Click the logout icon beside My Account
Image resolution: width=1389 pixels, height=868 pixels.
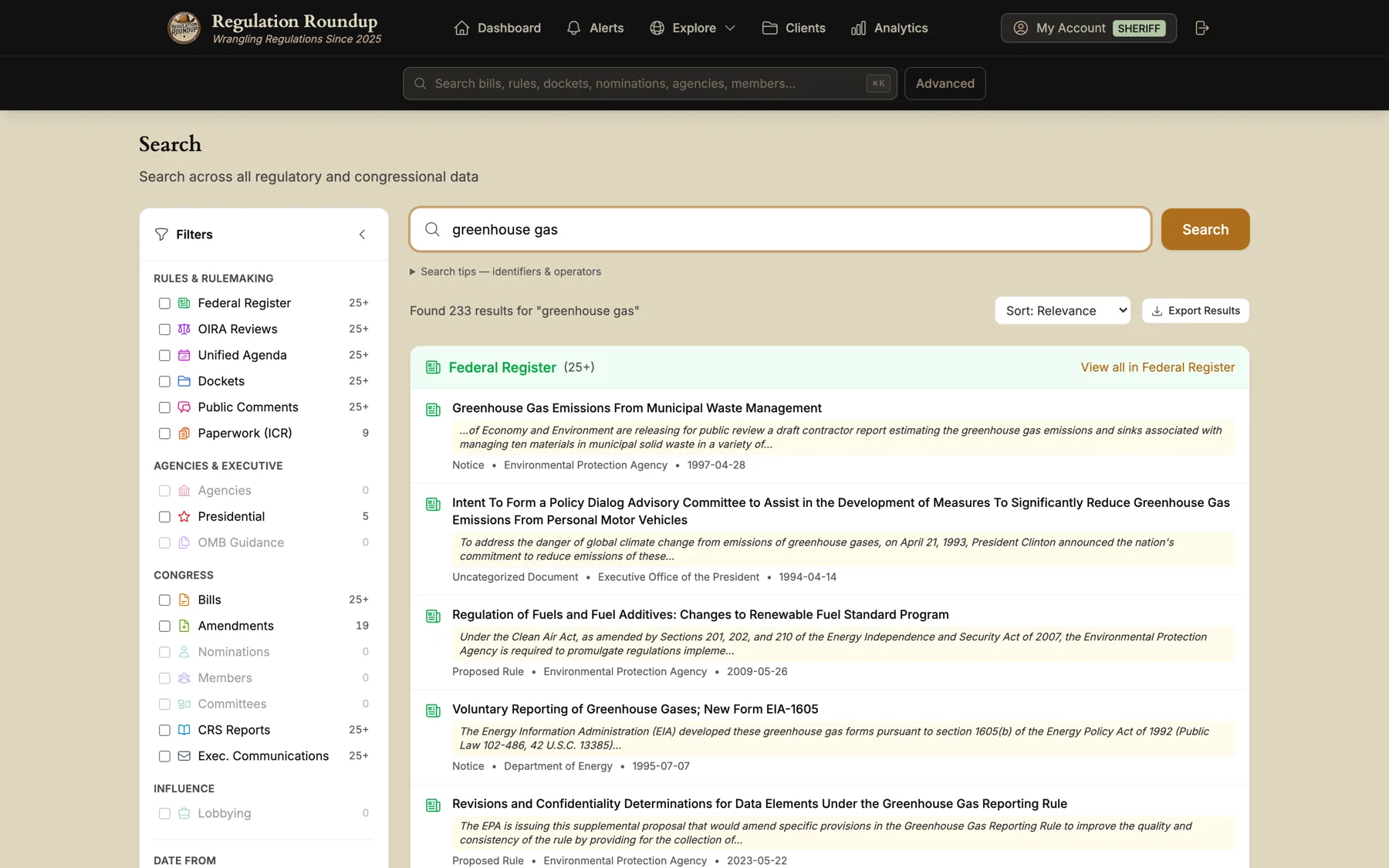[x=1201, y=28]
